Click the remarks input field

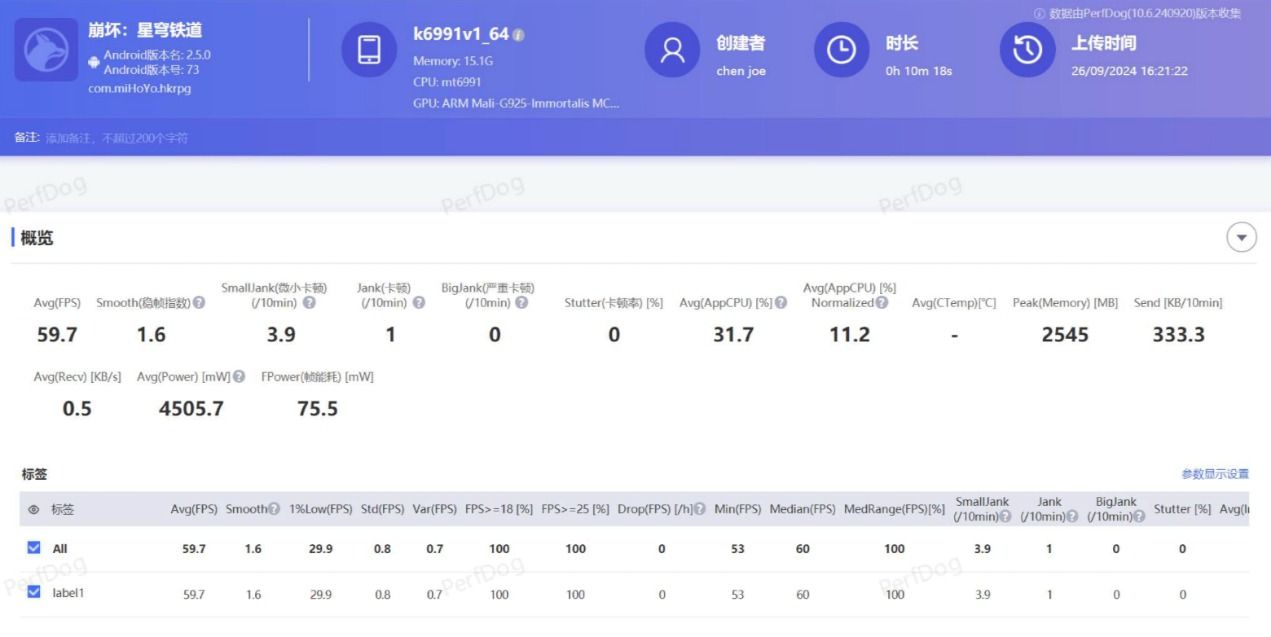117,138
